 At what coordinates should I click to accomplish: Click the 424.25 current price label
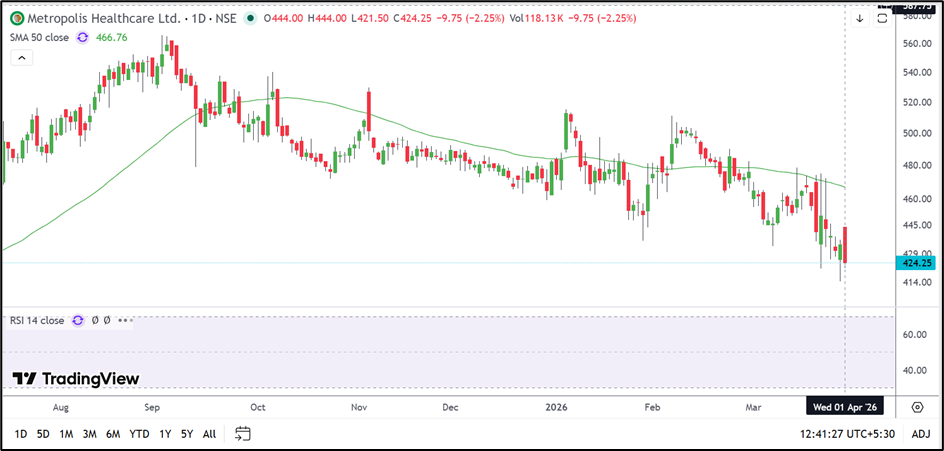point(917,264)
